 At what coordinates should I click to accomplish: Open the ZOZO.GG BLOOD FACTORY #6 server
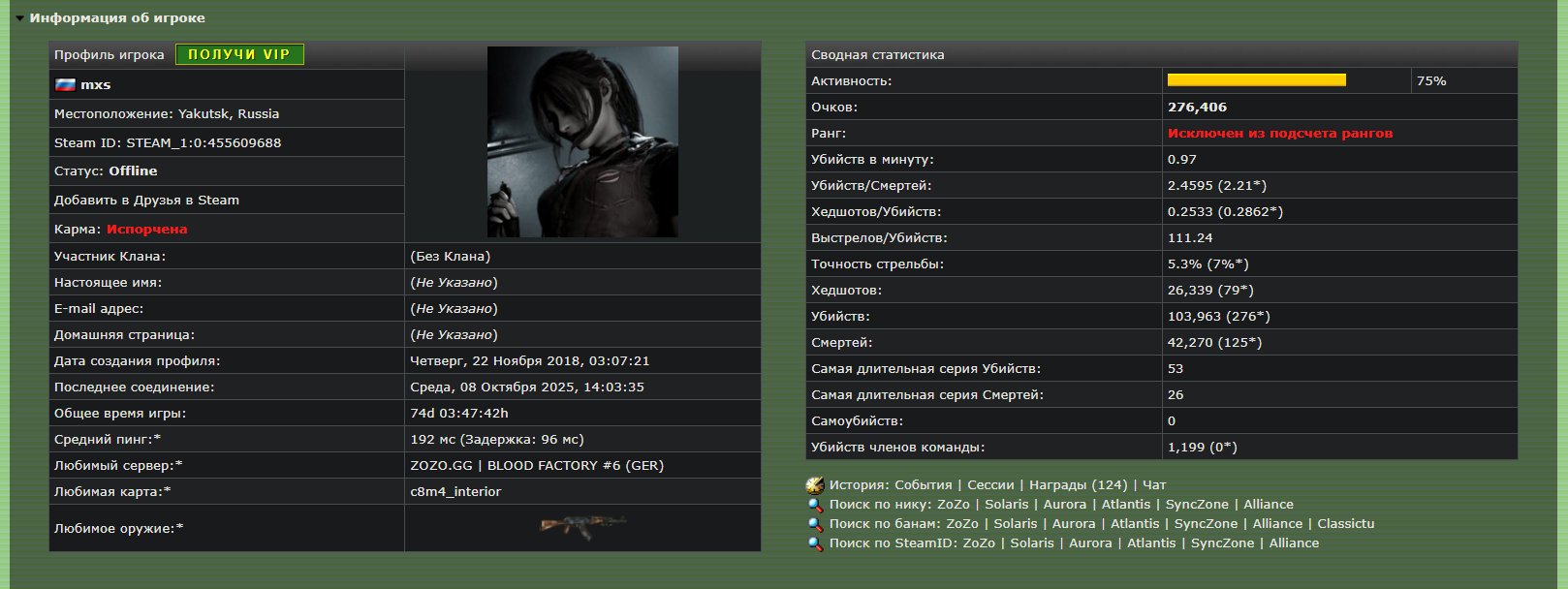[537, 466]
